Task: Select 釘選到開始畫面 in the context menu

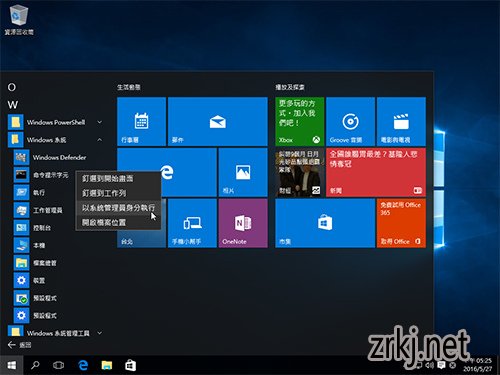Action: point(119,178)
